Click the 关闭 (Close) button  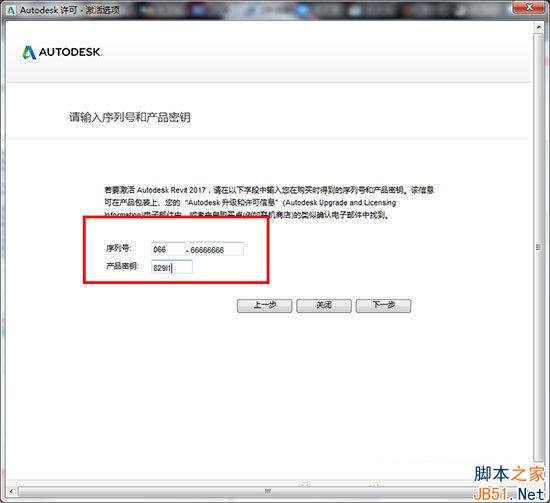[x=324, y=306]
